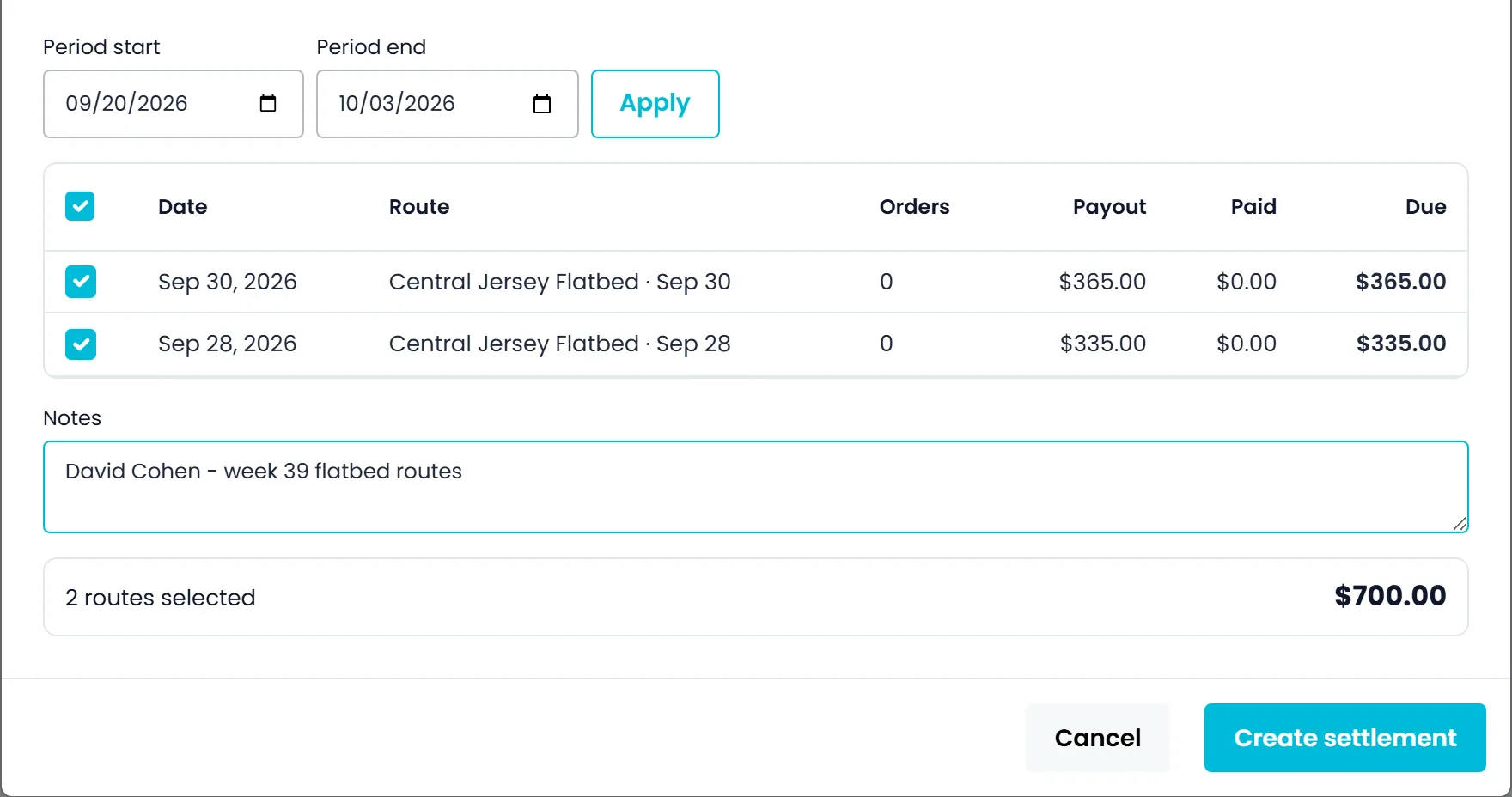Viewport: 1512px width, 797px height.
Task: Click the Orders column header
Action: (x=915, y=207)
